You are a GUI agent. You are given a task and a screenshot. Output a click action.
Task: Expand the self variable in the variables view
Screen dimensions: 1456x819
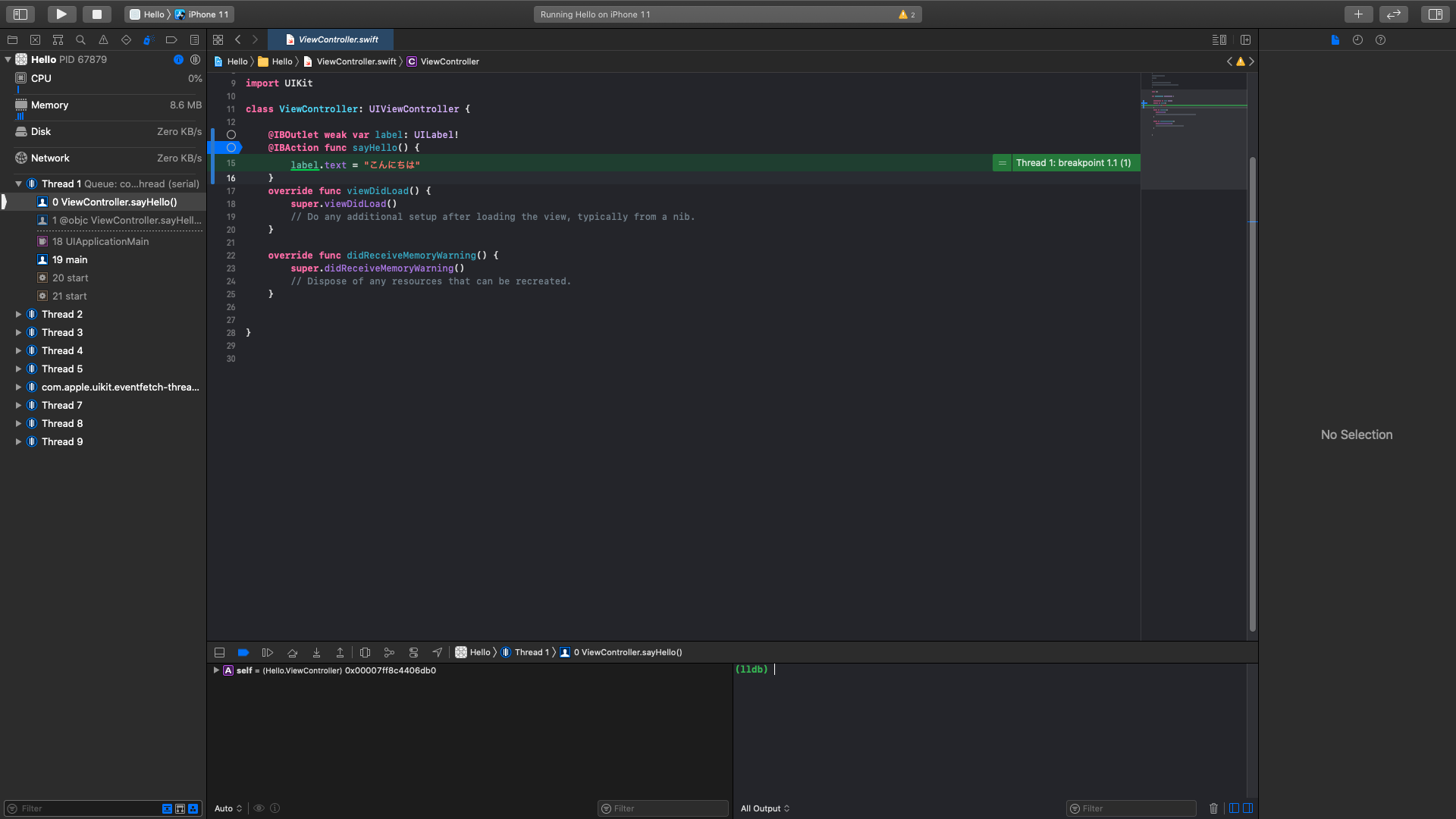(x=216, y=670)
